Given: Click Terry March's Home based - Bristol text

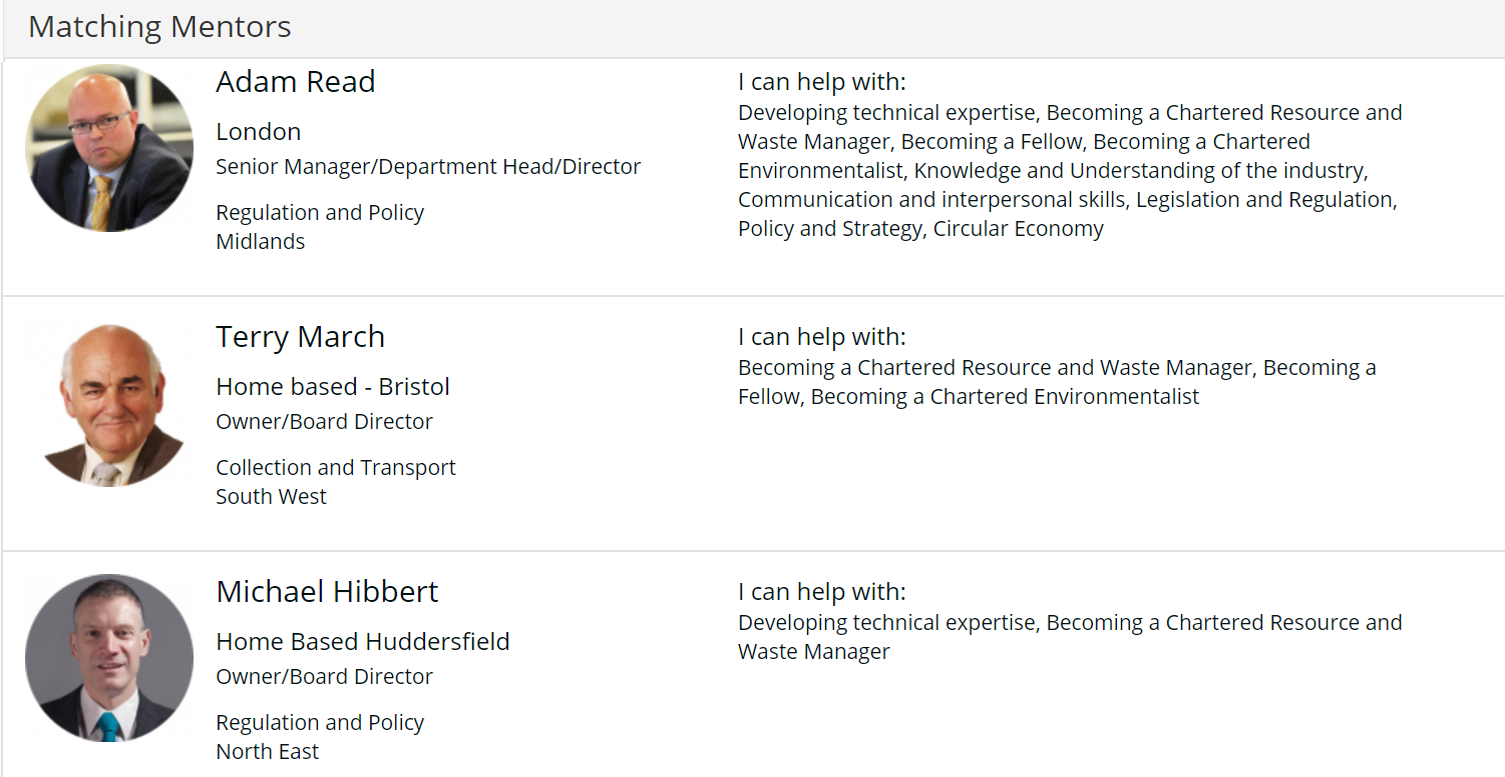Looking at the screenshot, I should coord(333,387).
